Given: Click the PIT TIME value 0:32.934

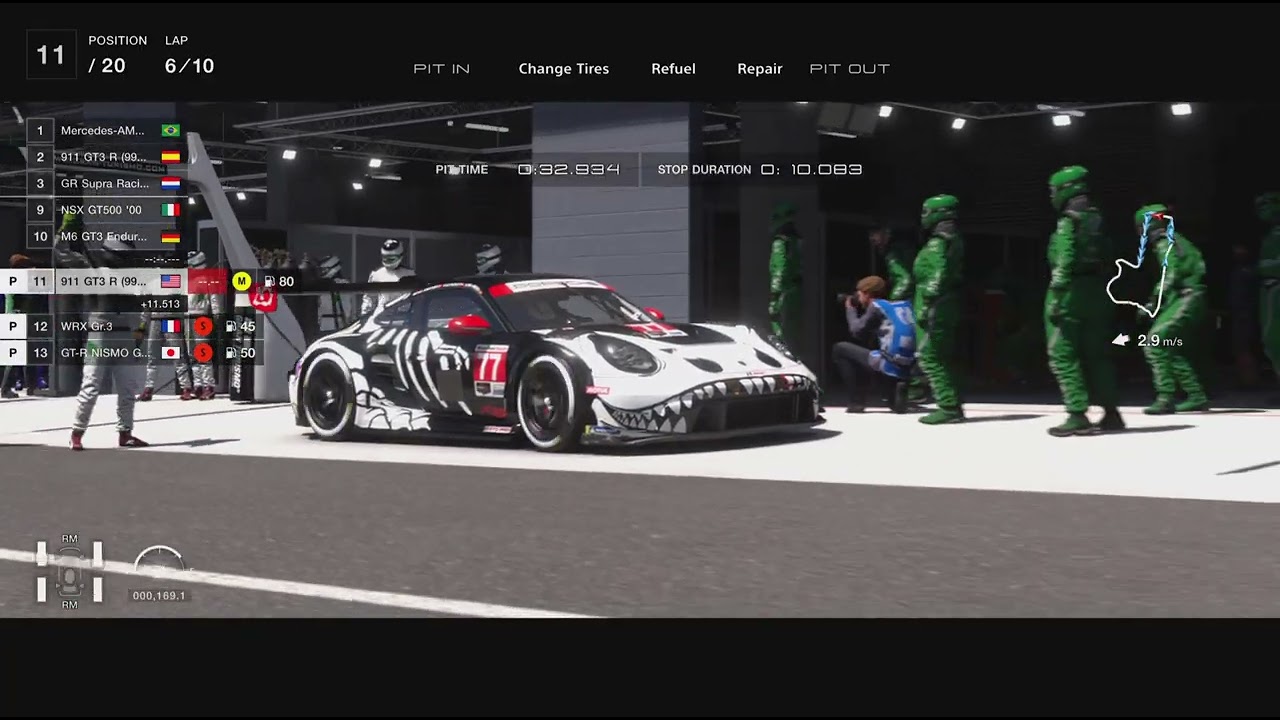Looking at the screenshot, I should click(x=569, y=170).
